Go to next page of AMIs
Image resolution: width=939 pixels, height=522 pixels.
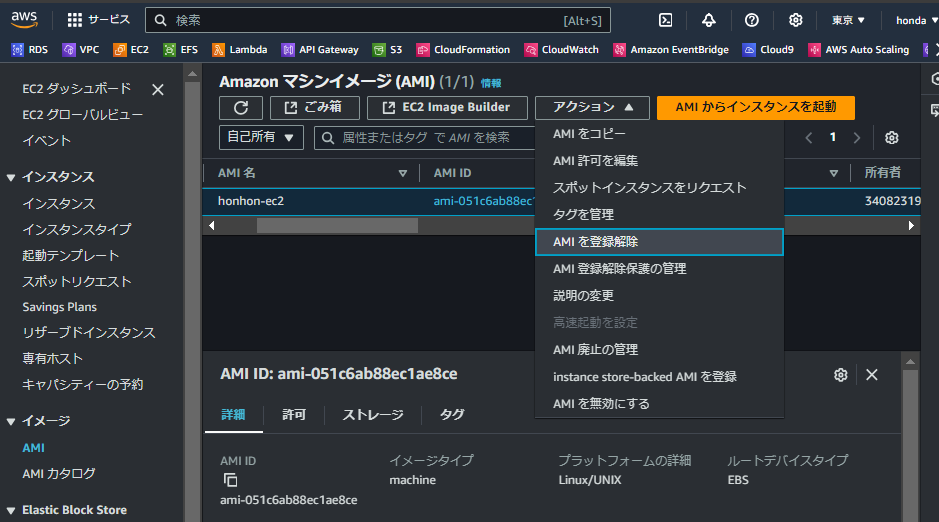click(x=857, y=138)
